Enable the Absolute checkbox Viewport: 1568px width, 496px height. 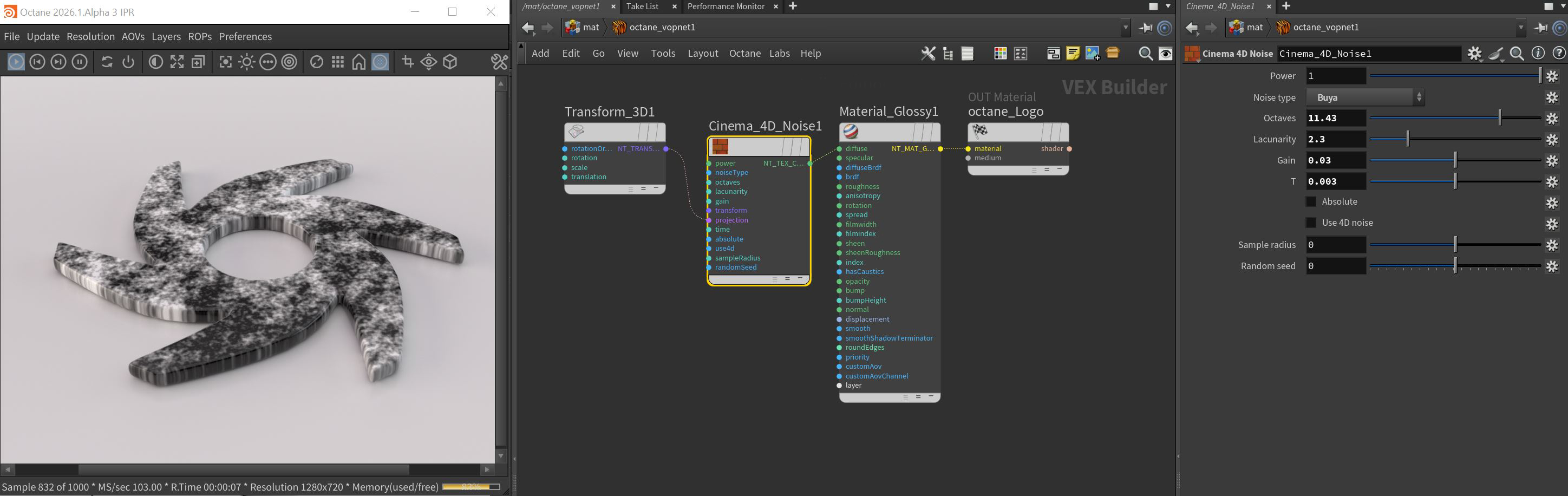click(x=1311, y=201)
